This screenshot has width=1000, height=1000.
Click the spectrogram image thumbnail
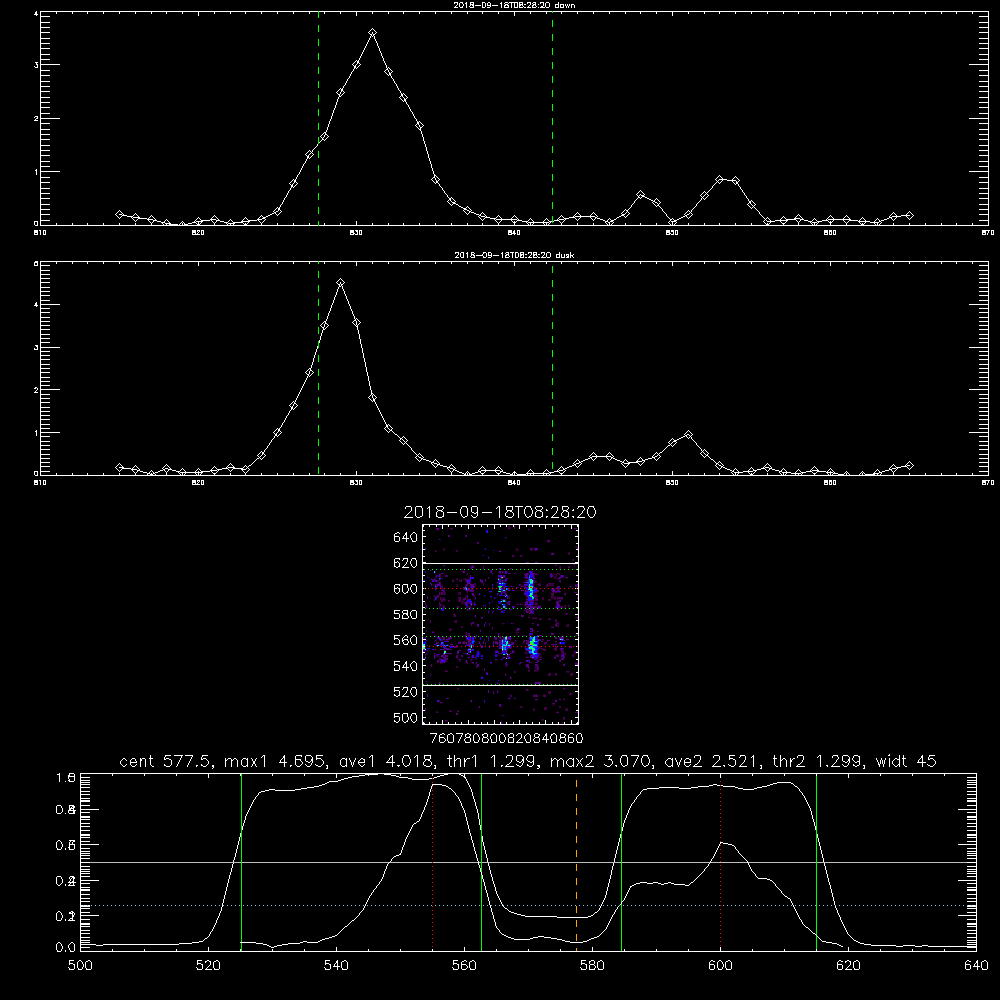pyautogui.click(x=501, y=624)
